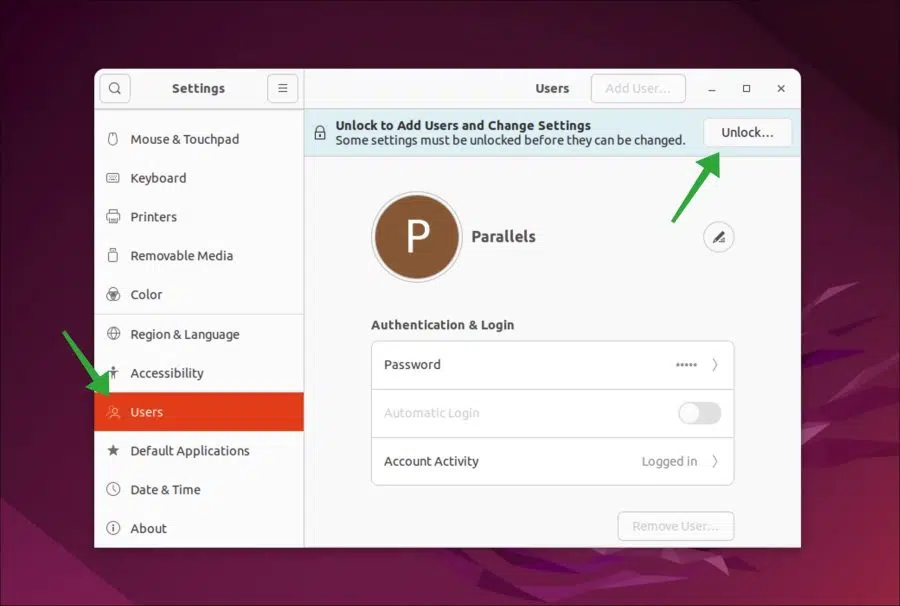Open Password row chevron
Screen dimensions: 900x606
pyautogui.click(x=715, y=364)
